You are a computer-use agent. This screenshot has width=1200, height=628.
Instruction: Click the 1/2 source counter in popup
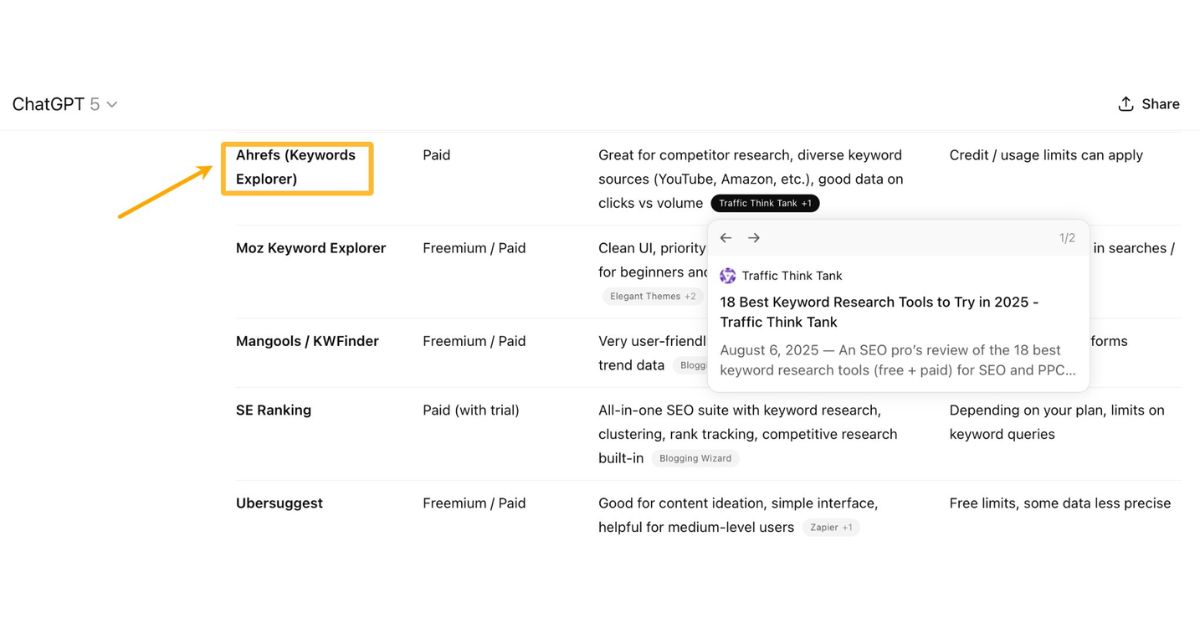coord(1067,238)
